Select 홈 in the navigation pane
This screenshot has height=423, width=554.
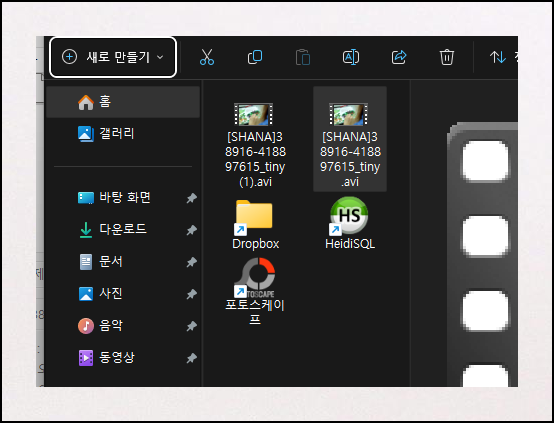123,102
